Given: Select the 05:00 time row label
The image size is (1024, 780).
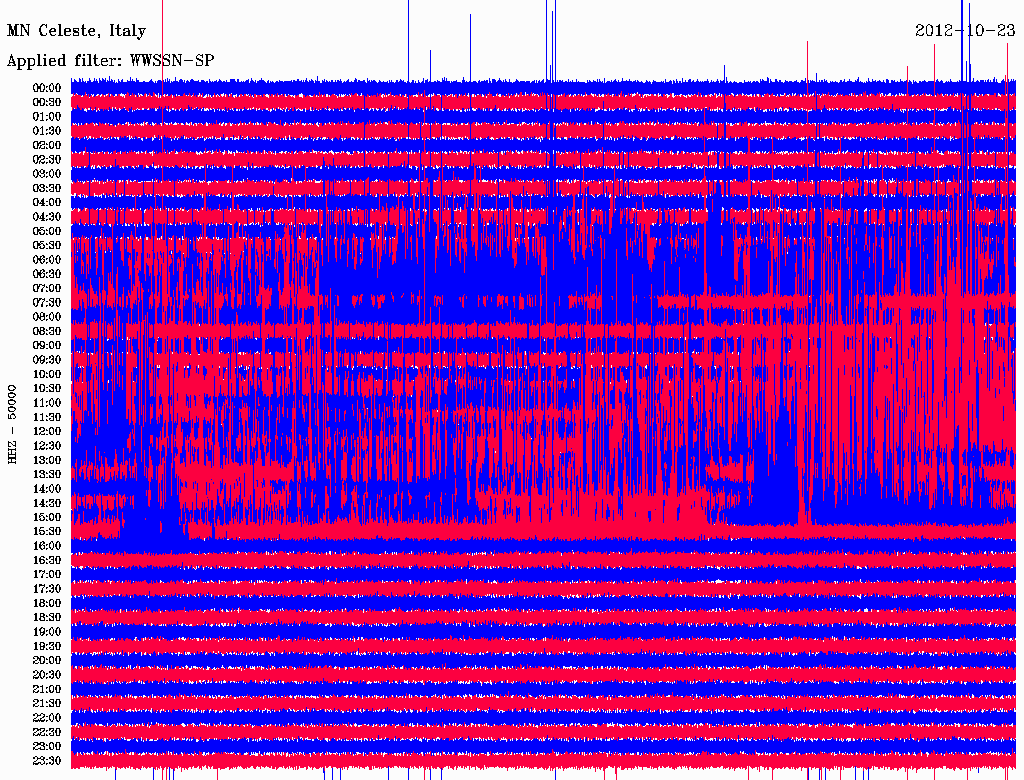Looking at the screenshot, I should pyautogui.click(x=47, y=231).
